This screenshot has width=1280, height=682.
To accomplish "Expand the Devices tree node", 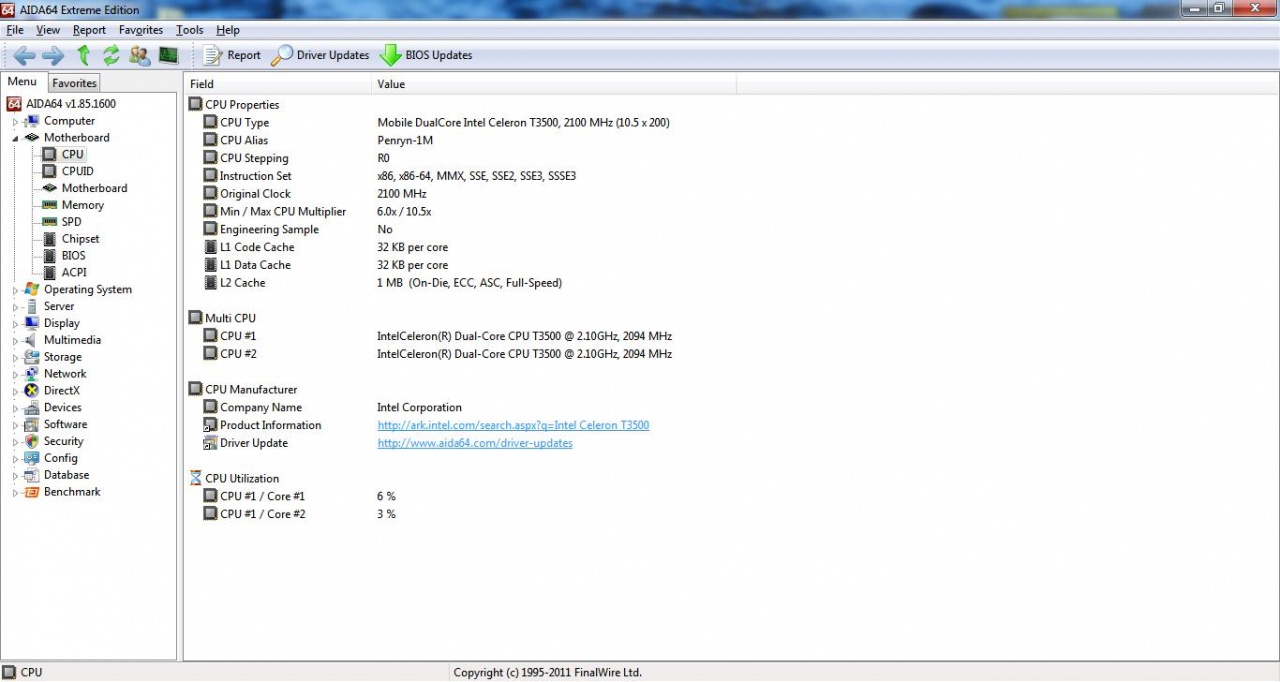I will (x=15, y=408).
